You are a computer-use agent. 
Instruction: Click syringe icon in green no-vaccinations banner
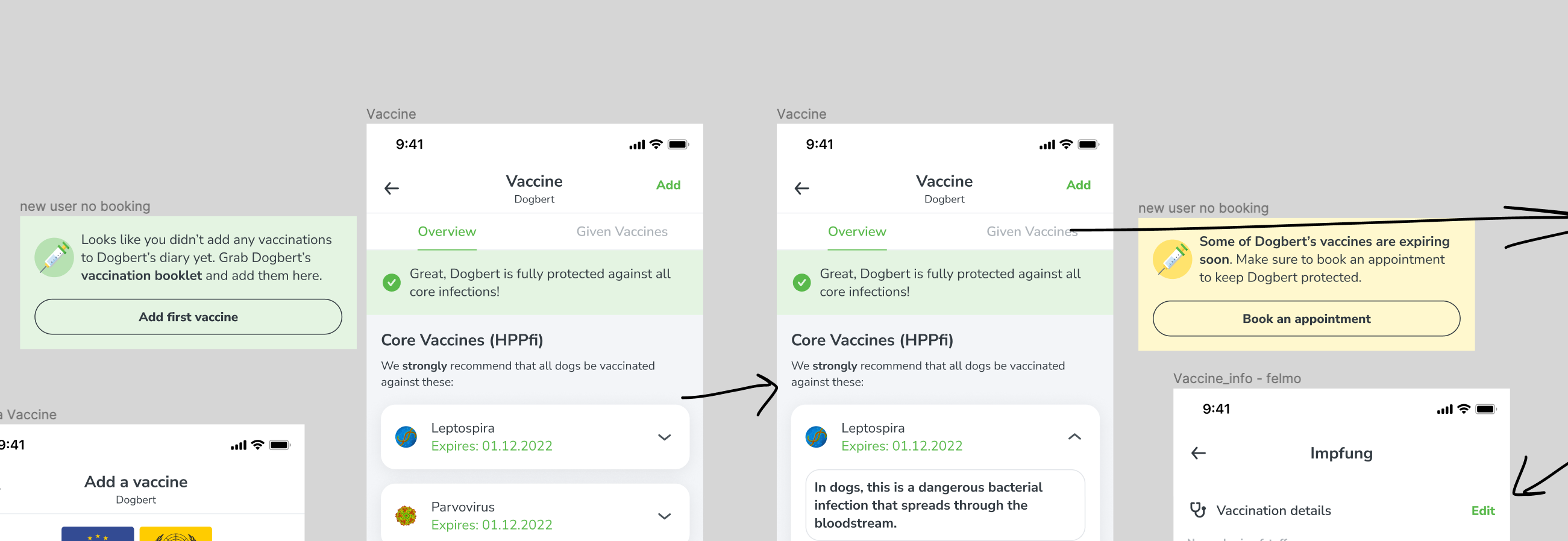pyautogui.click(x=54, y=257)
